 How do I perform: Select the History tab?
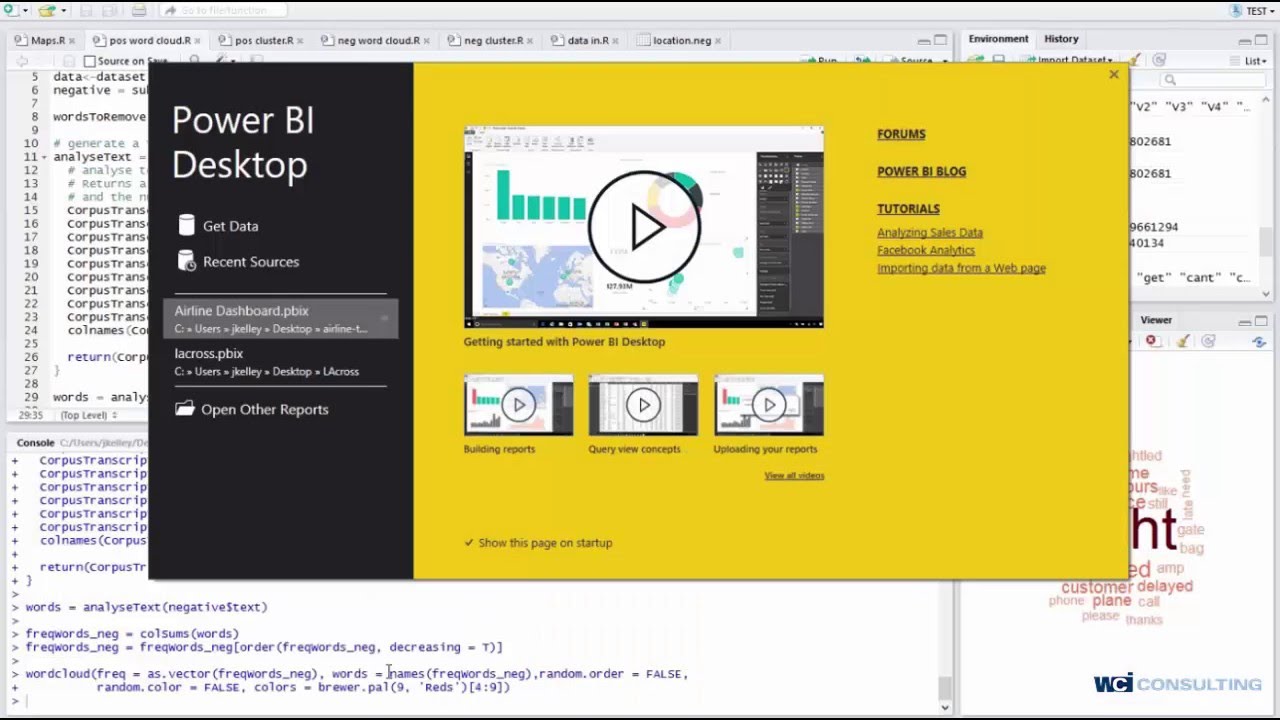(x=1061, y=39)
